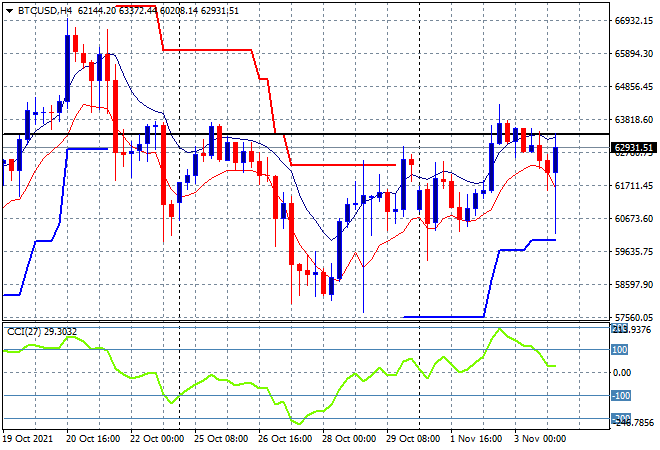This screenshot has width=660, height=450.
Task: Click the 26 Oct 16:00 time label
Action: coord(285,439)
